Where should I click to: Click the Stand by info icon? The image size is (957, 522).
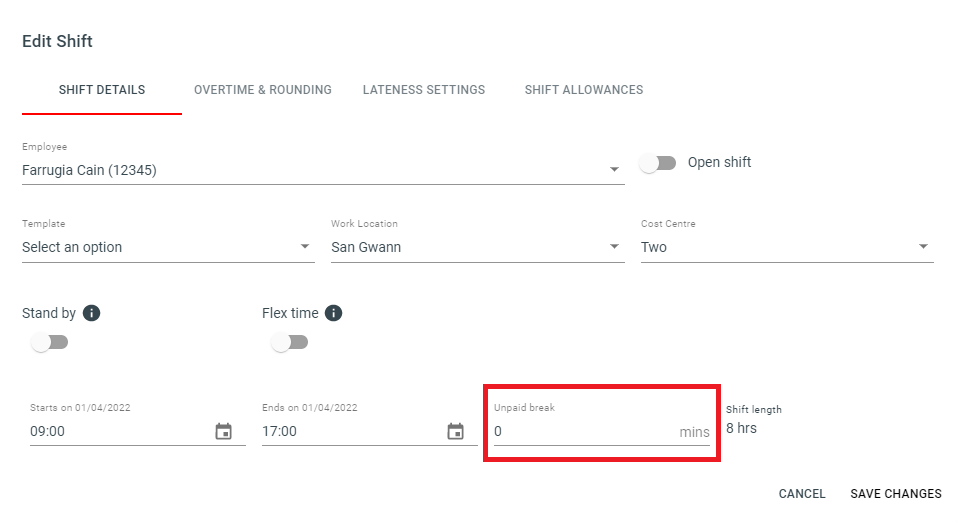pos(92,313)
